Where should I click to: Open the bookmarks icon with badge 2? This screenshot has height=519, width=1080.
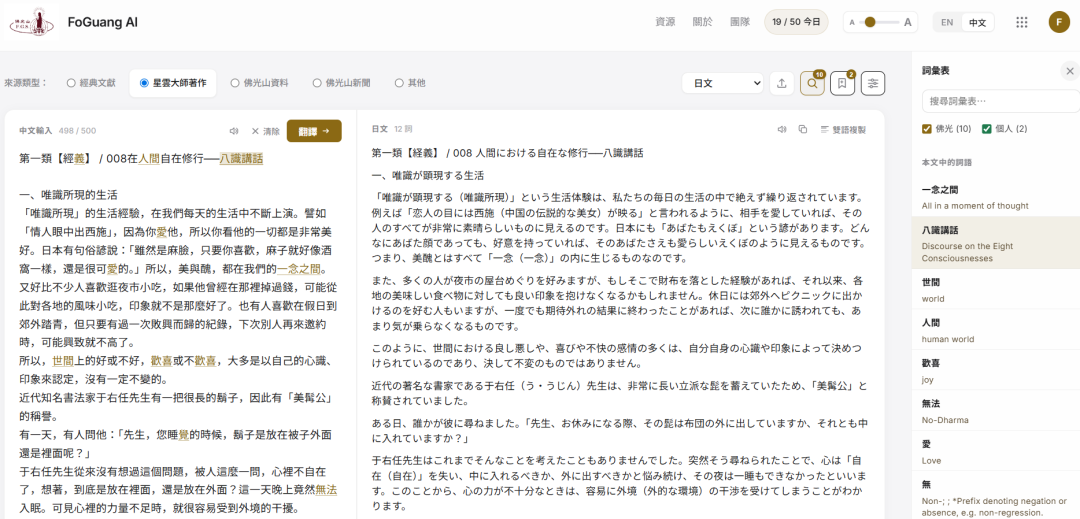point(842,83)
